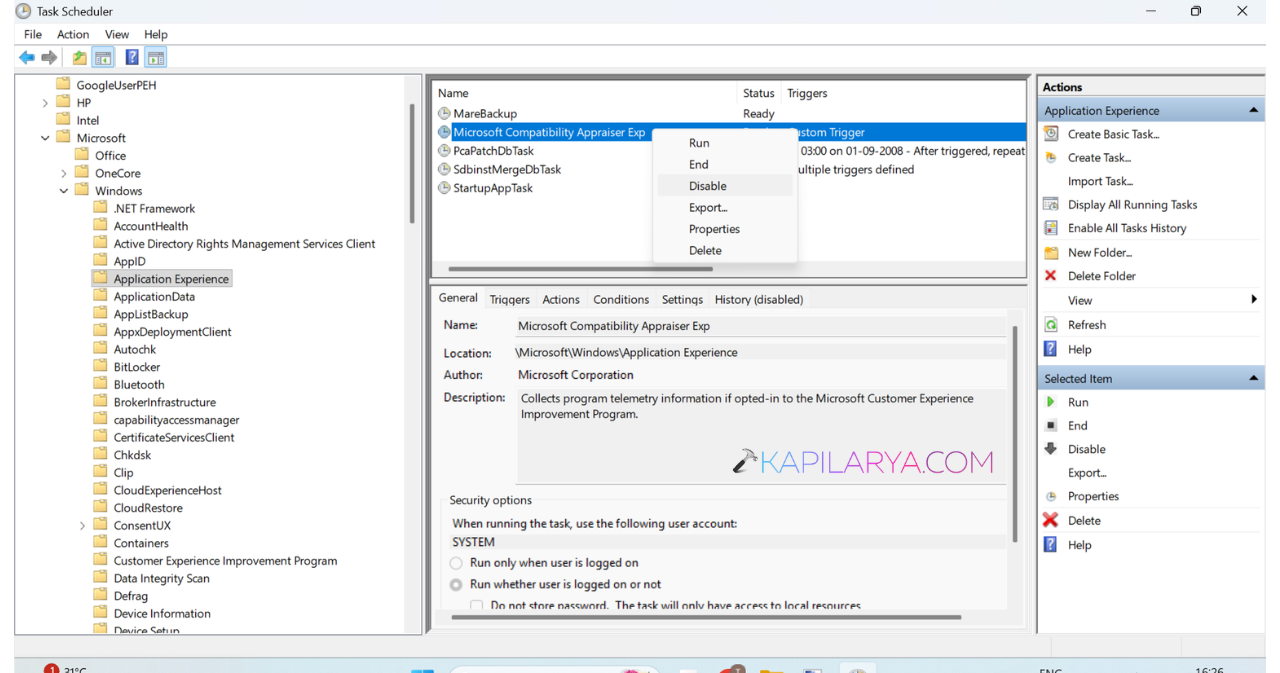Click the blue Help toolbar icon

point(132,58)
